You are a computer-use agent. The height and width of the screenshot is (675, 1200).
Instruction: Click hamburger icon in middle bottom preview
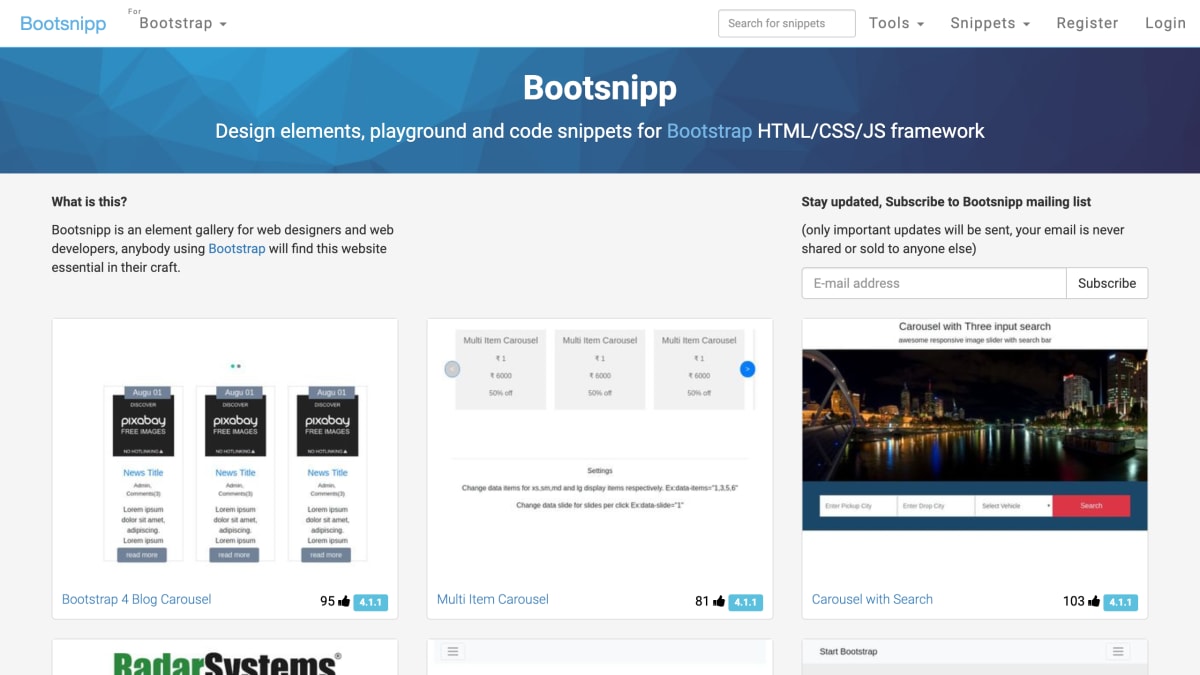click(x=453, y=652)
